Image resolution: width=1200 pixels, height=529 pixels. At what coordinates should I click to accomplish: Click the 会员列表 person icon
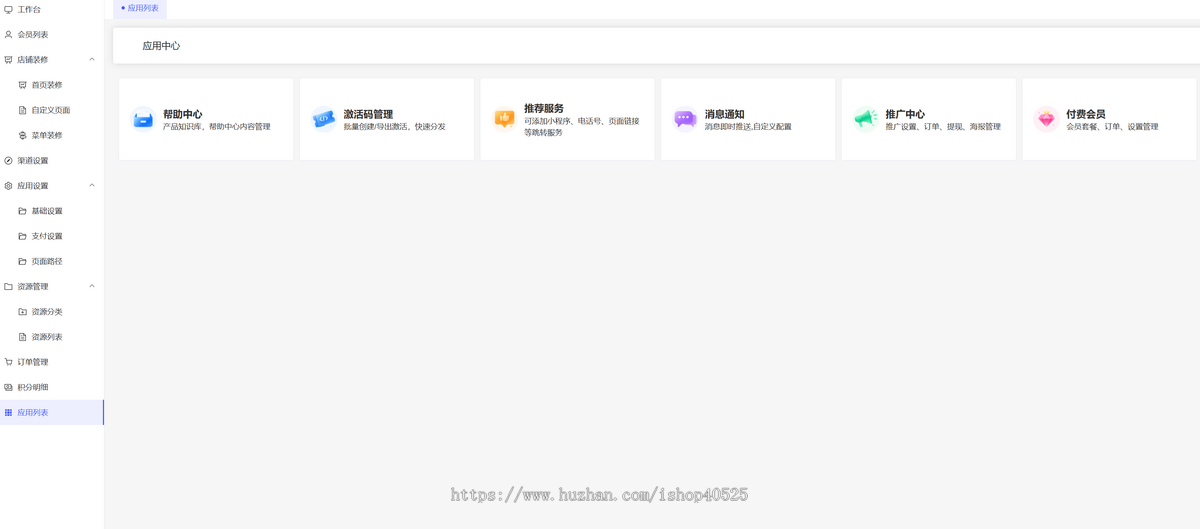pos(9,34)
